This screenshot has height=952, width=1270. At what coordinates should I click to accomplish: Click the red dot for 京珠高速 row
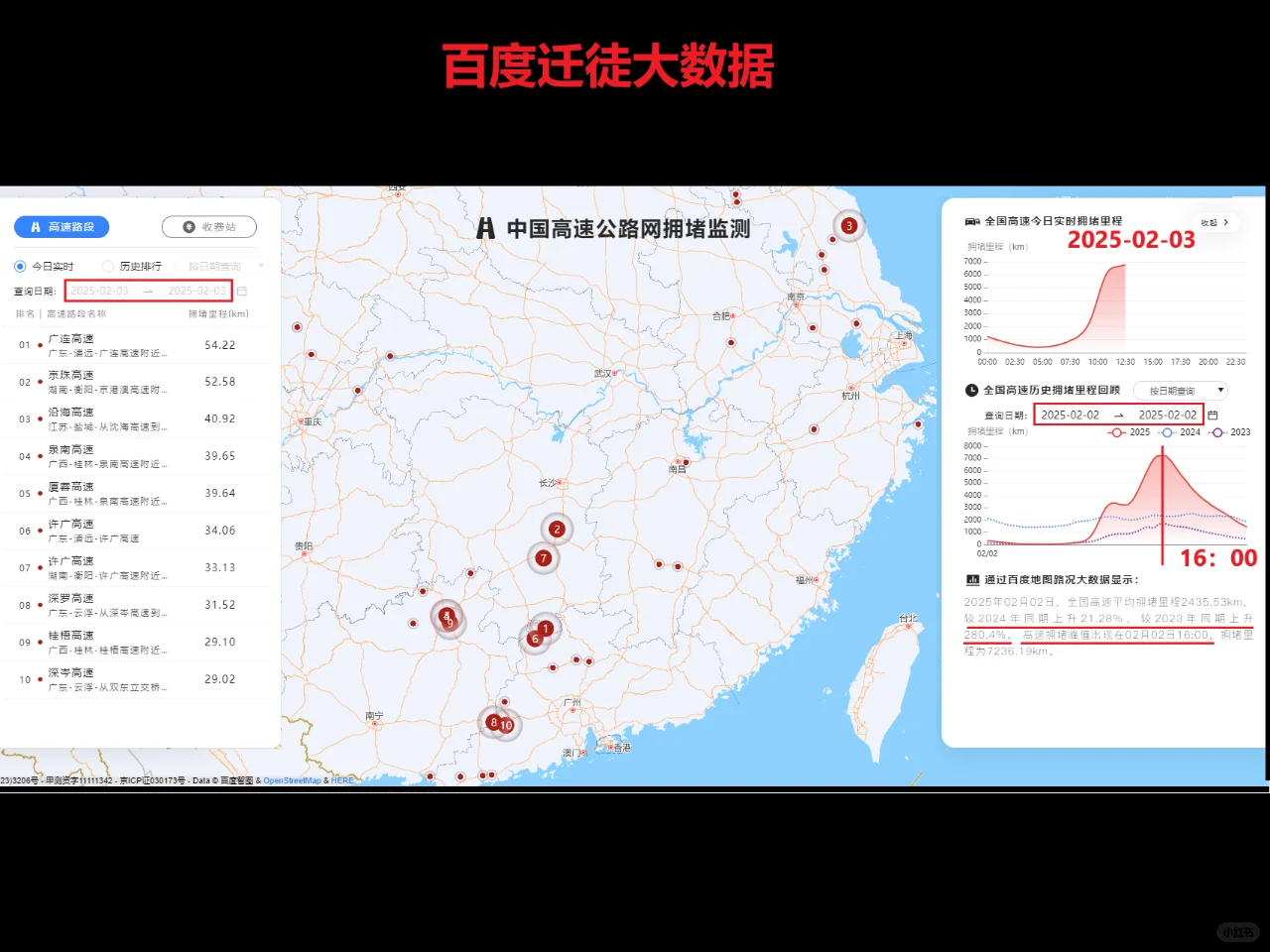tap(40, 382)
